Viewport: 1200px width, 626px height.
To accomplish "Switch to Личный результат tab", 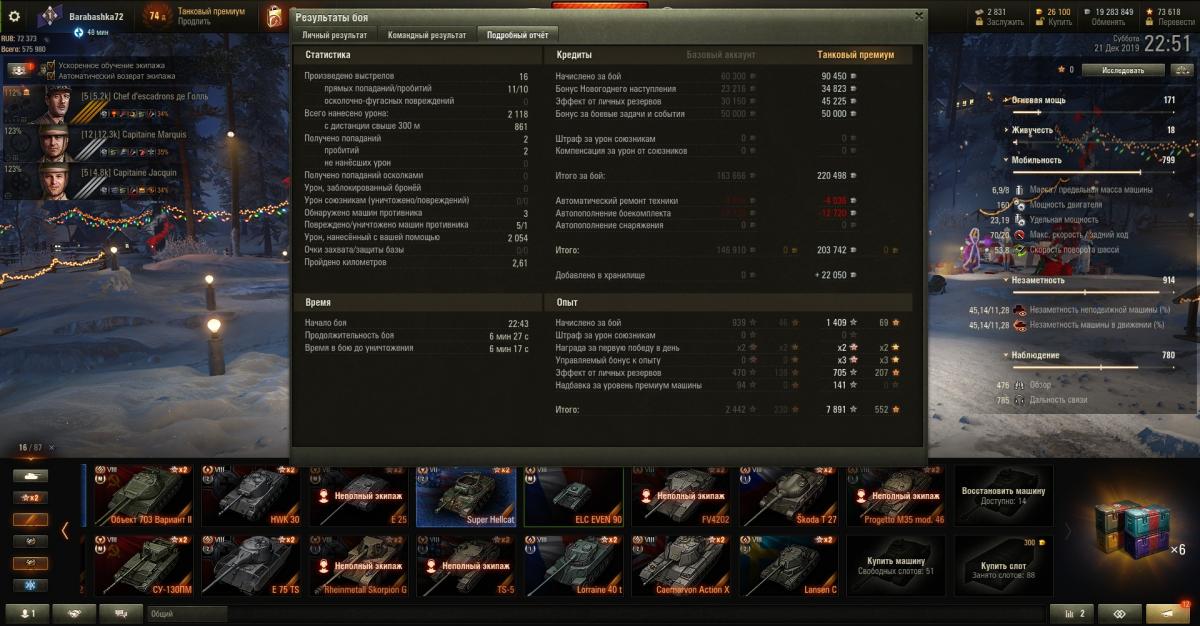I will (x=335, y=35).
